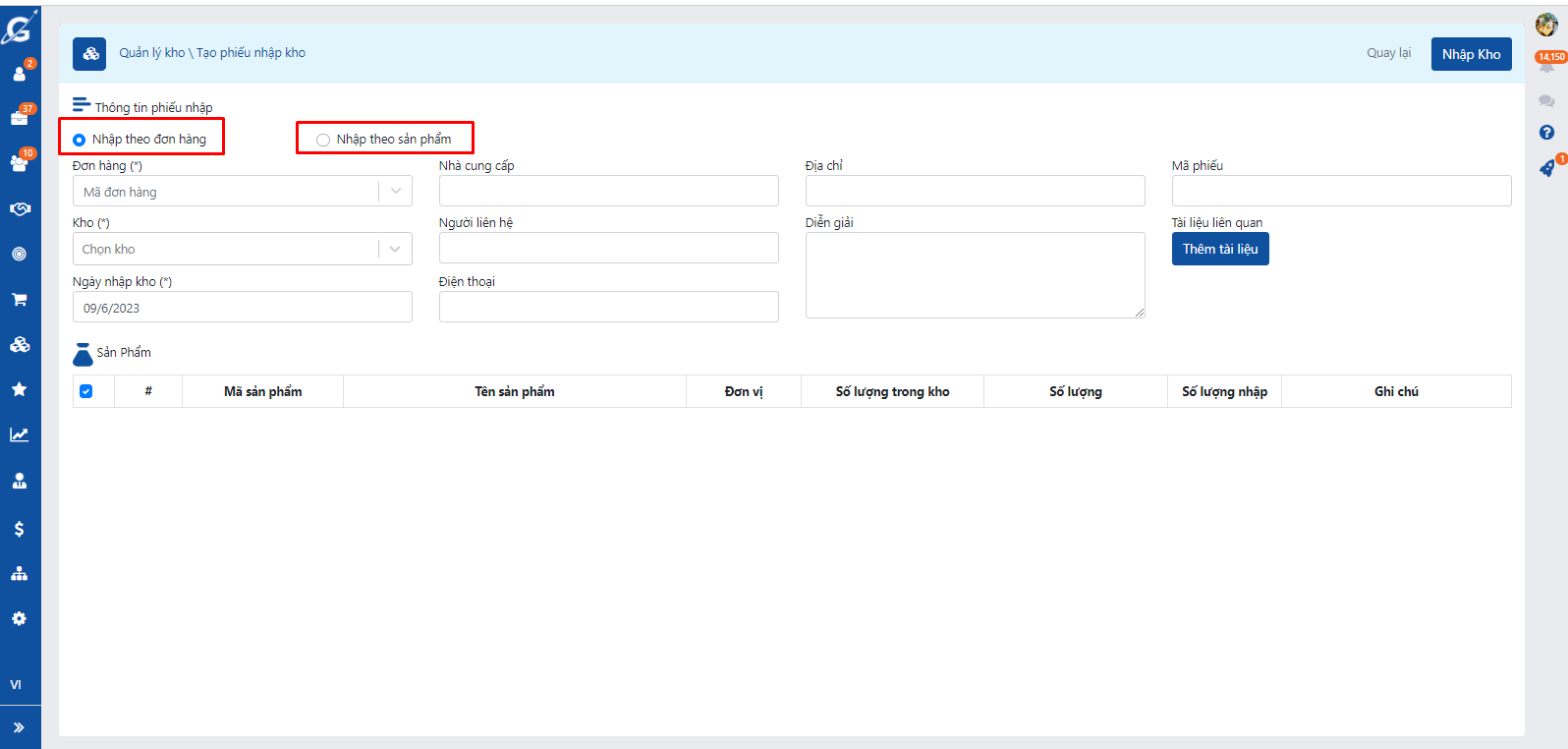
Task: Click the 'Quay lại' back link
Action: pos(1388,53)
